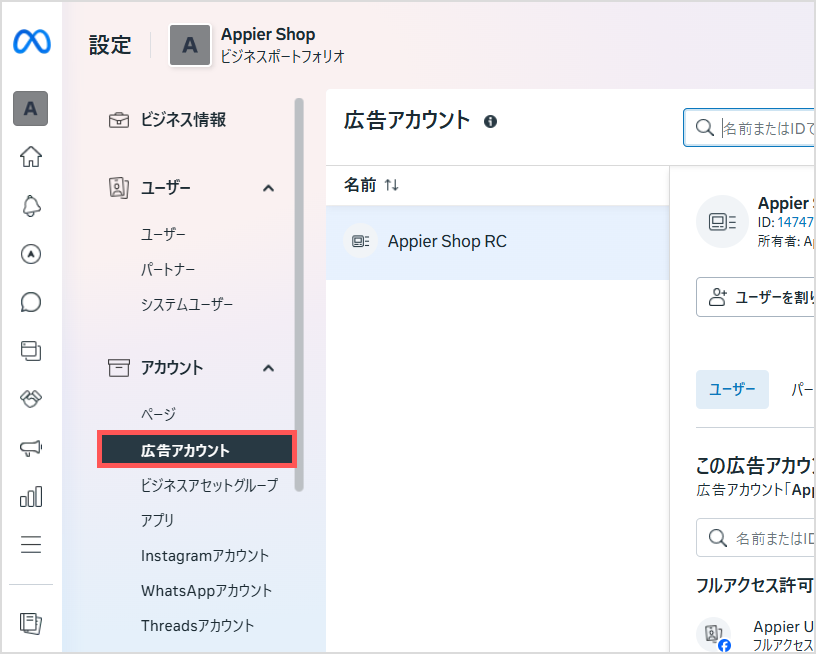Sort list by 名前 arrows icon

[391, 185]
